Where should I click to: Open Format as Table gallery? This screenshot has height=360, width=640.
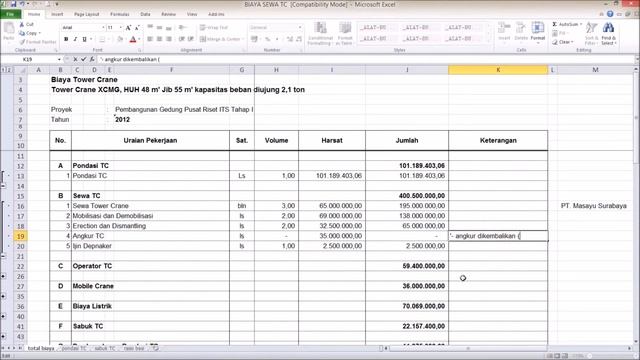coord(344,33)
